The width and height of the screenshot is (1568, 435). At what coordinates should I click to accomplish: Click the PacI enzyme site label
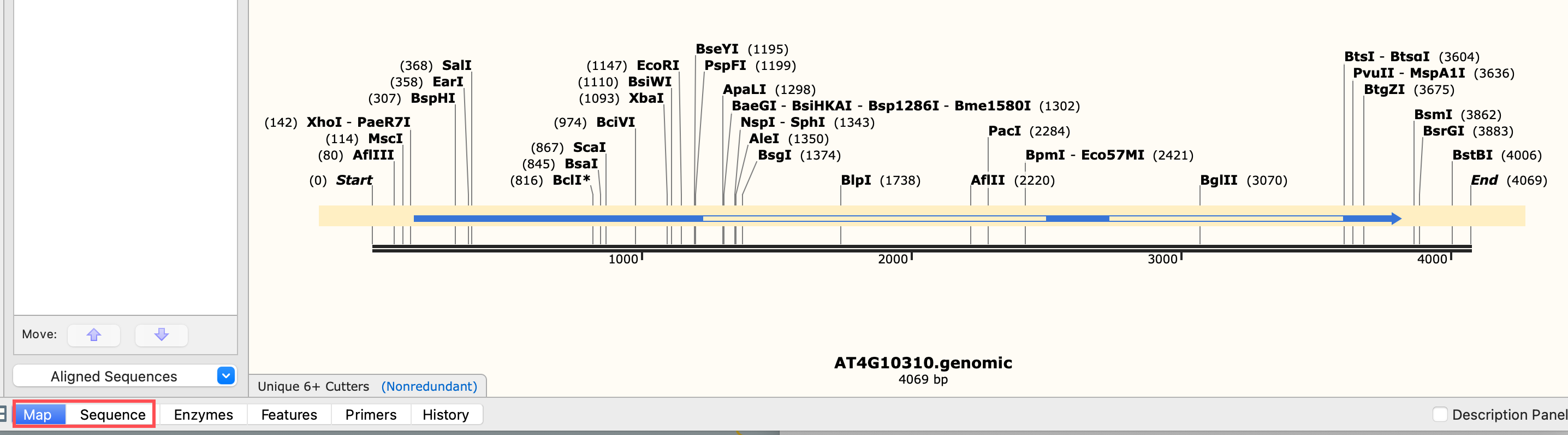click(1005, 131)
